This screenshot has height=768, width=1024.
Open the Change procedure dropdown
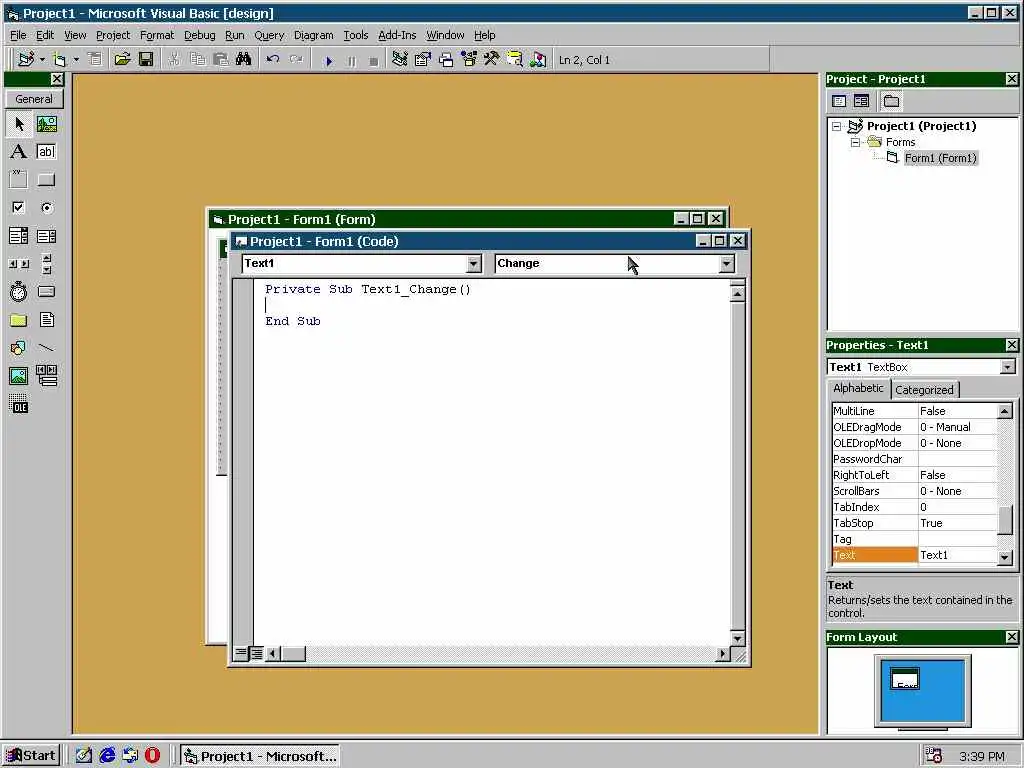pos(726,264)
